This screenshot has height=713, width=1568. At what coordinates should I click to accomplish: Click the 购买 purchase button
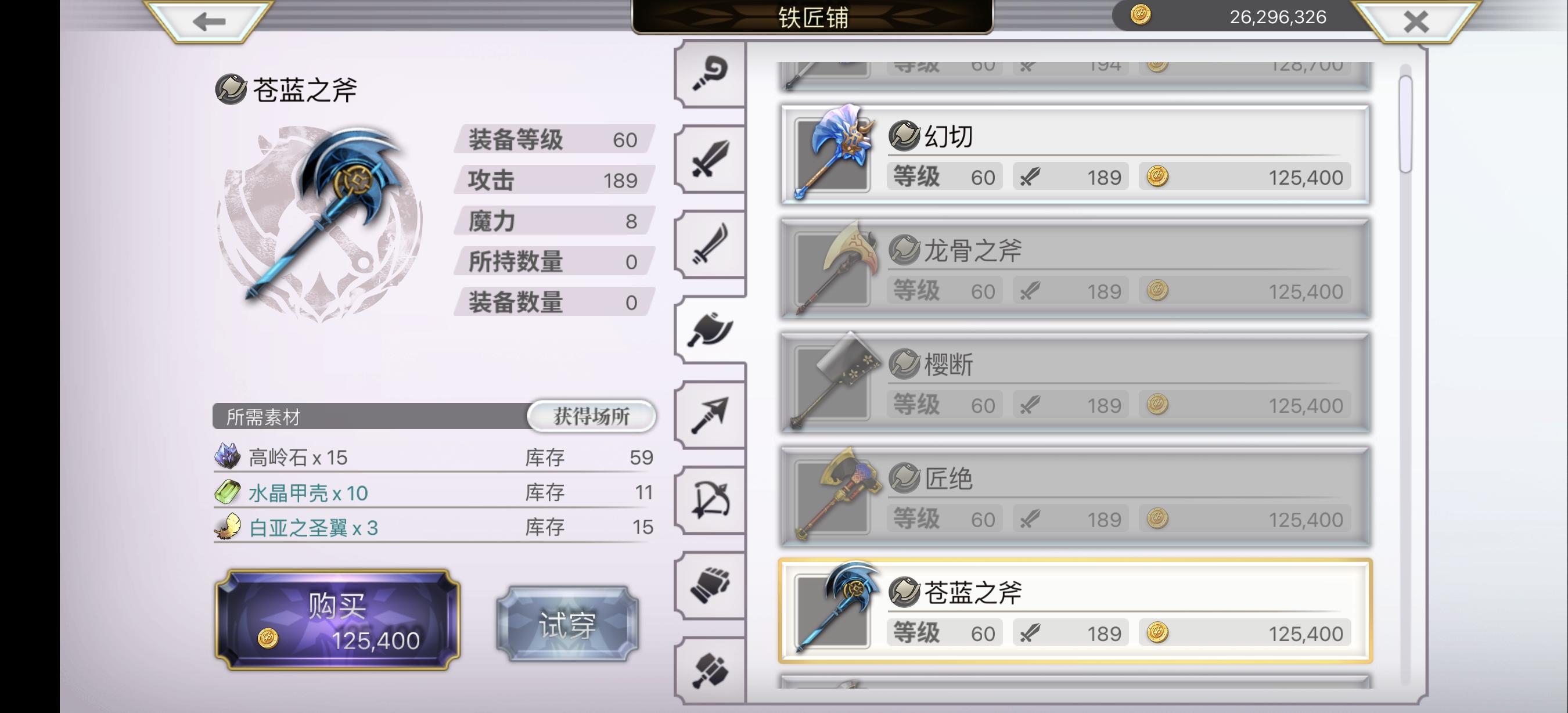338,620
